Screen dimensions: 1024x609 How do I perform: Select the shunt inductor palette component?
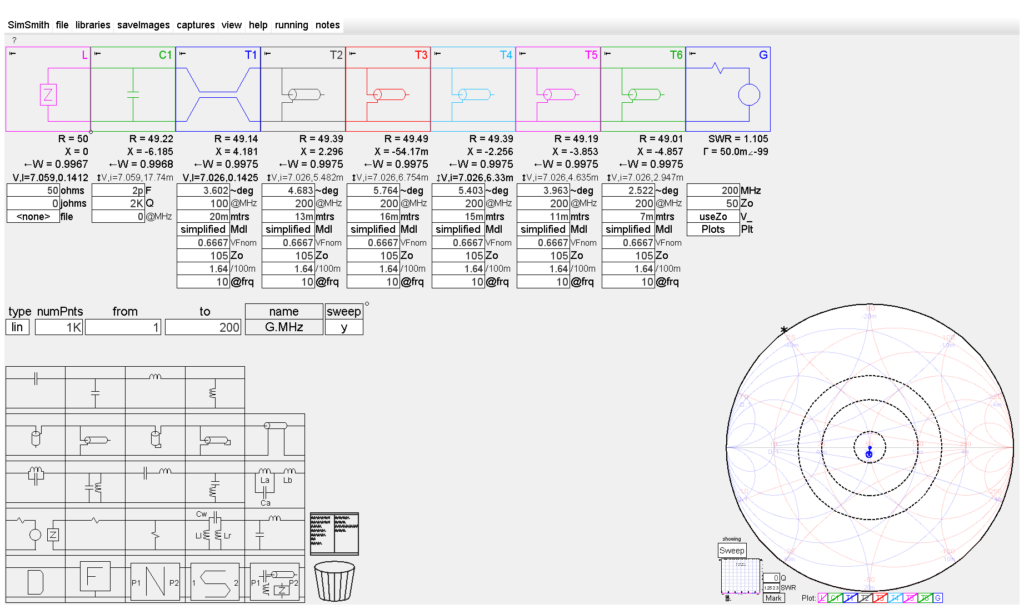pyautogui.click(x=215, y=388)
